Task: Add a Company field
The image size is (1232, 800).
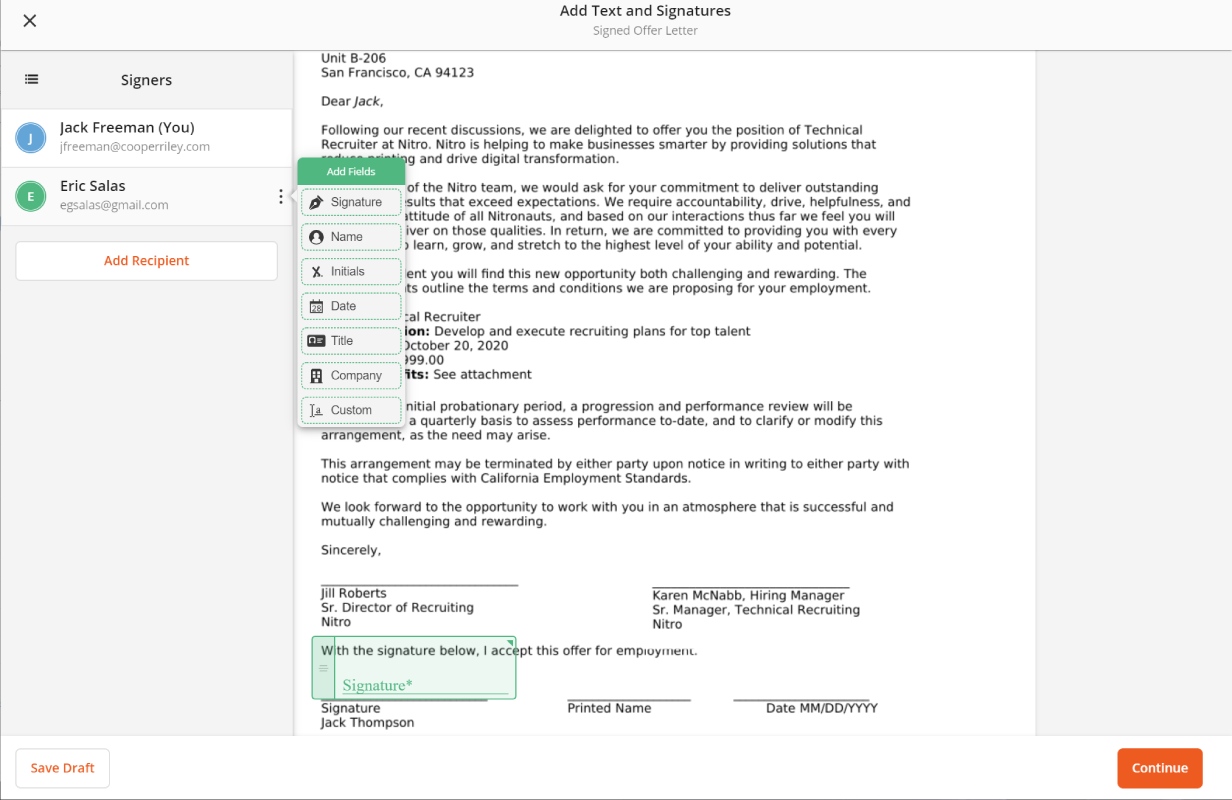Action: point(351,376)
